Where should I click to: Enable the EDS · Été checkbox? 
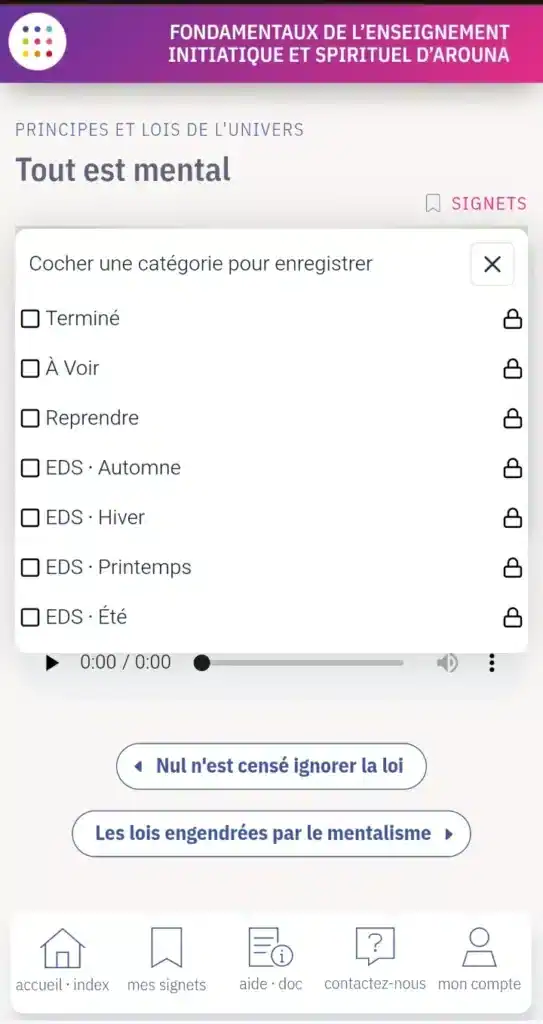pos(30,617)
